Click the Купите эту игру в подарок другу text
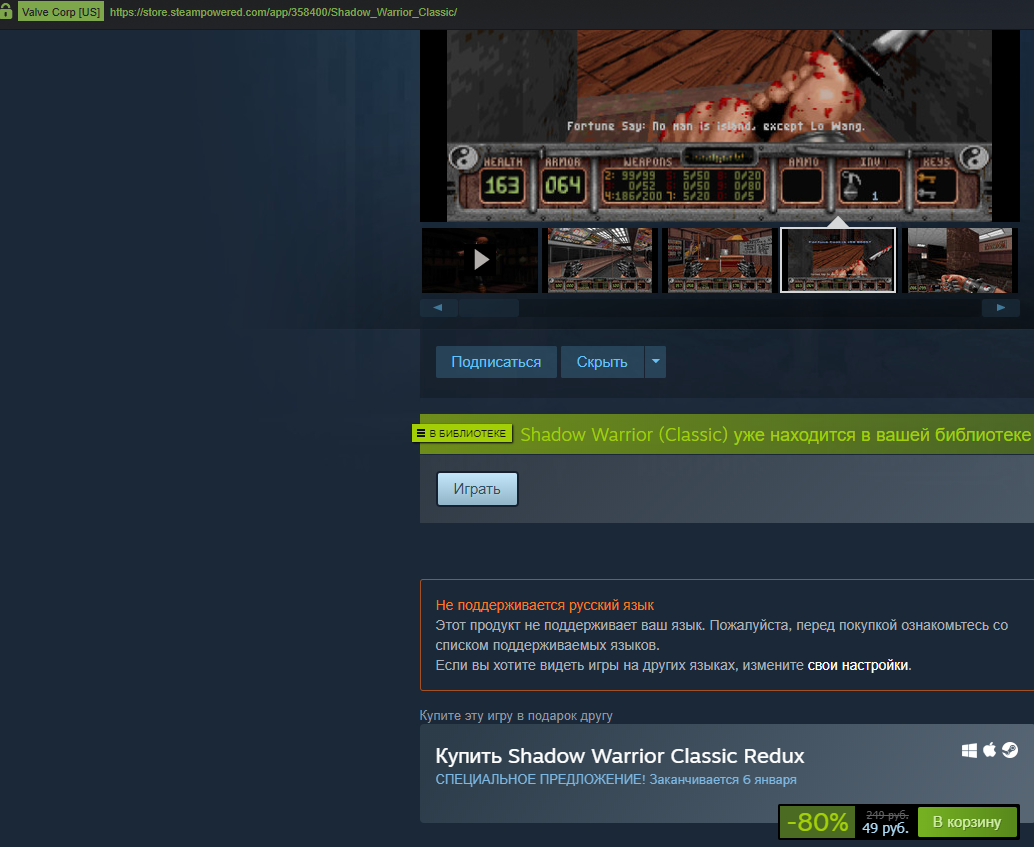This screenshot has height=847, width=1034. coord(516,716)
